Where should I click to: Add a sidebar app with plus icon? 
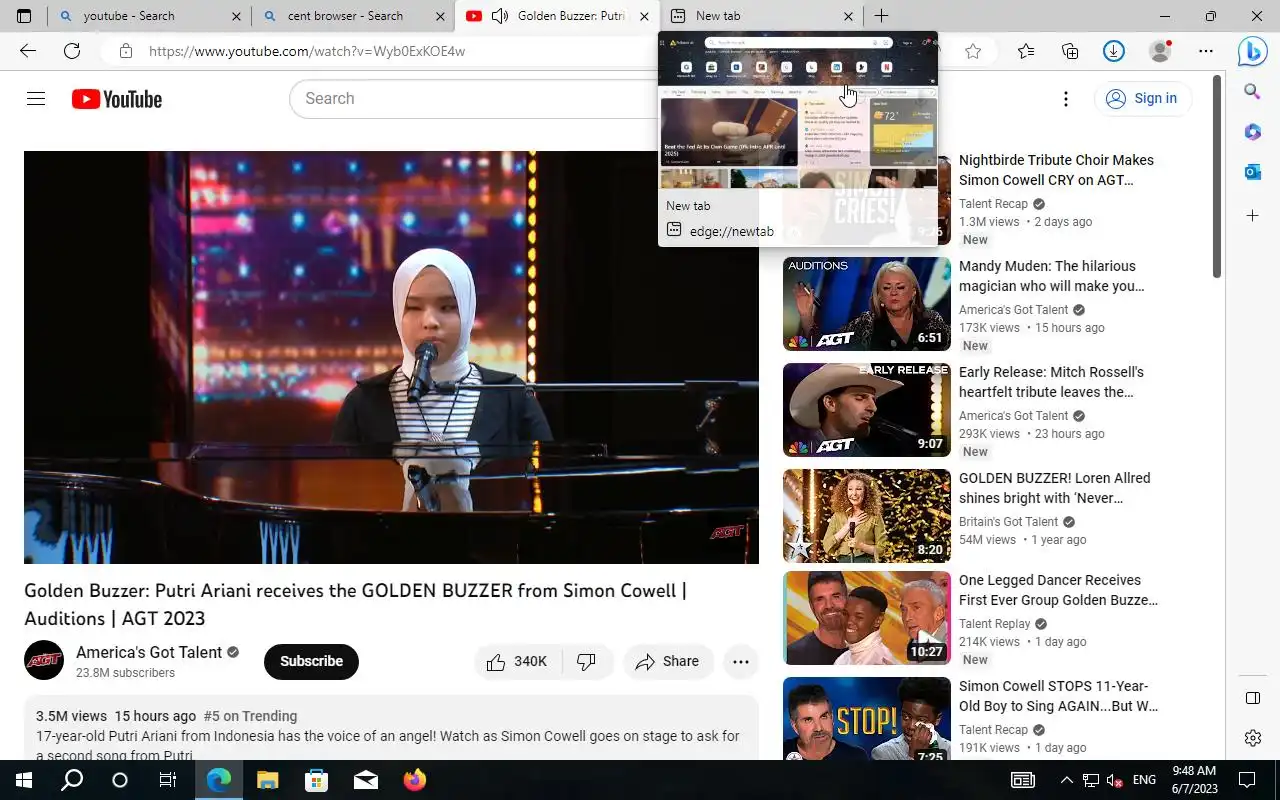(1252, 215)
